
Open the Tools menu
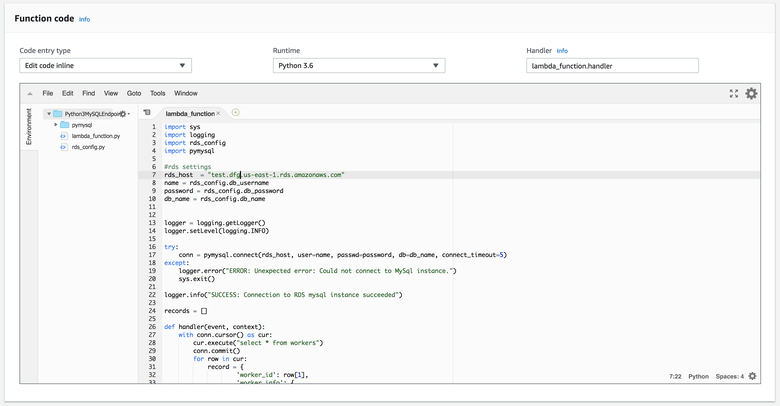pos(158,93)
